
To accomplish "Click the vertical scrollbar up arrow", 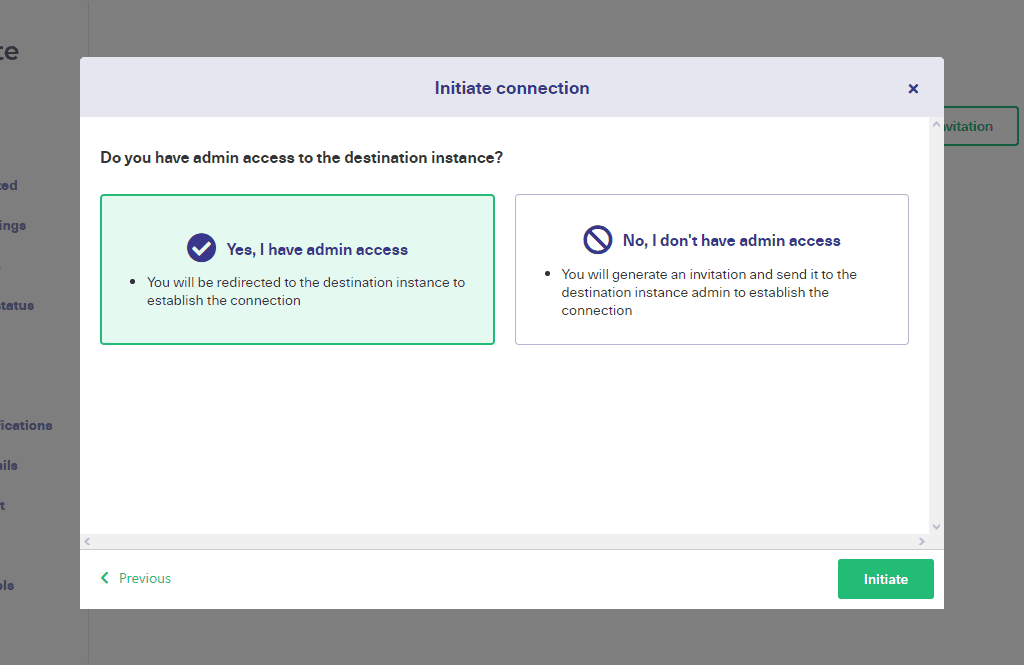I will (936, 124).
